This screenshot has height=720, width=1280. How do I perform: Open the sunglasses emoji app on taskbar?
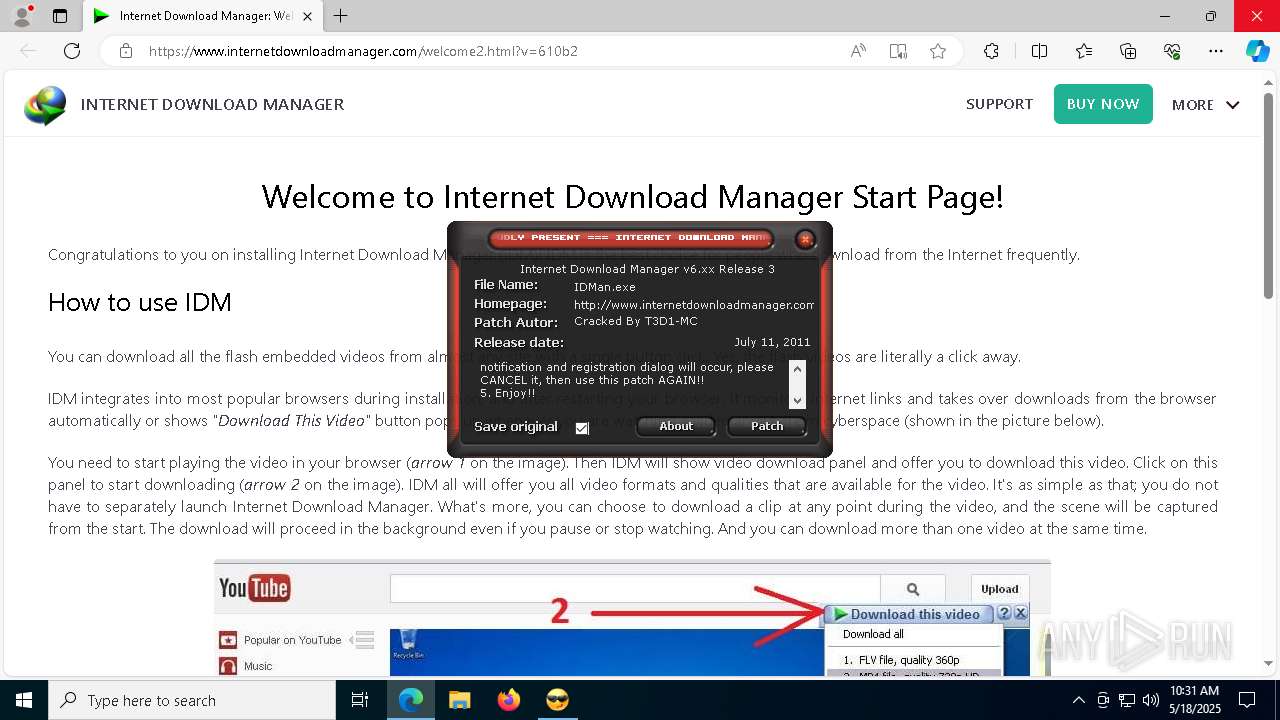[x=557, y=700]
